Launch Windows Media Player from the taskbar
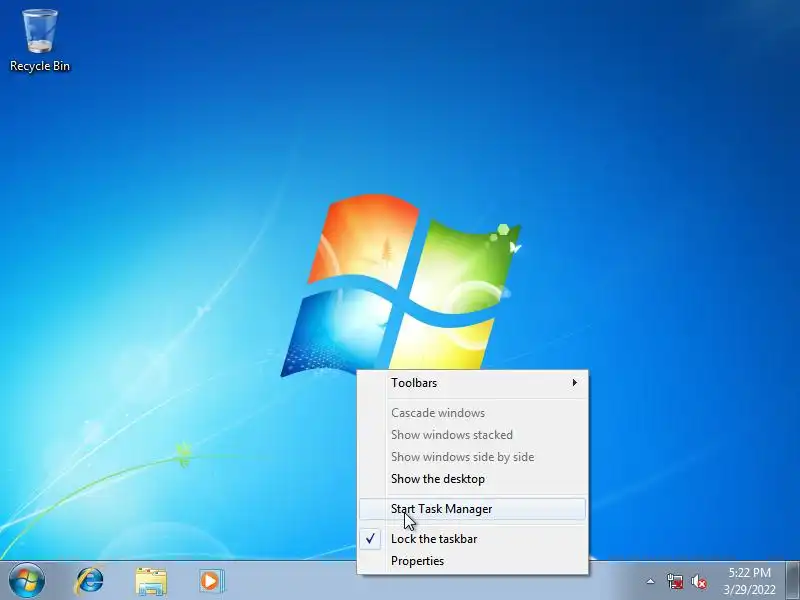Screen dimensions: 800x600 [x=211, y=581]
